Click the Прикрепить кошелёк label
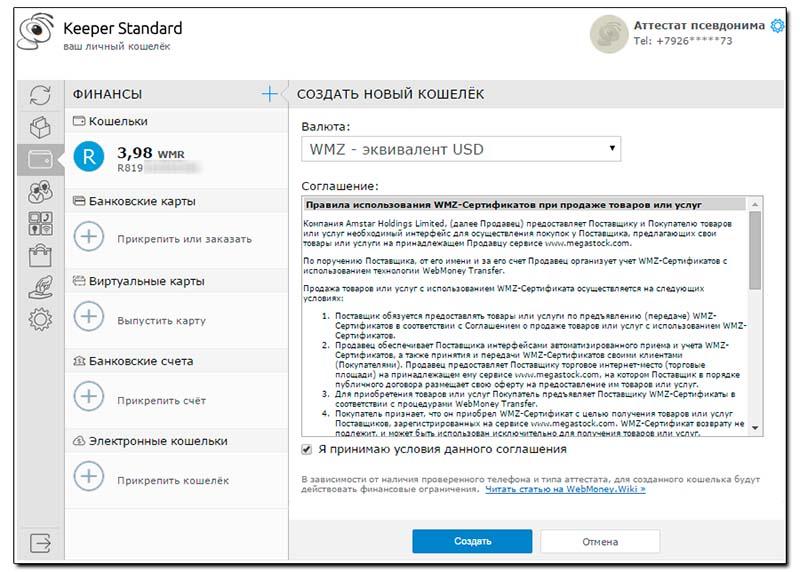This screenshot has width=800, height=572. pyautogui.click(x=173, y=481)
